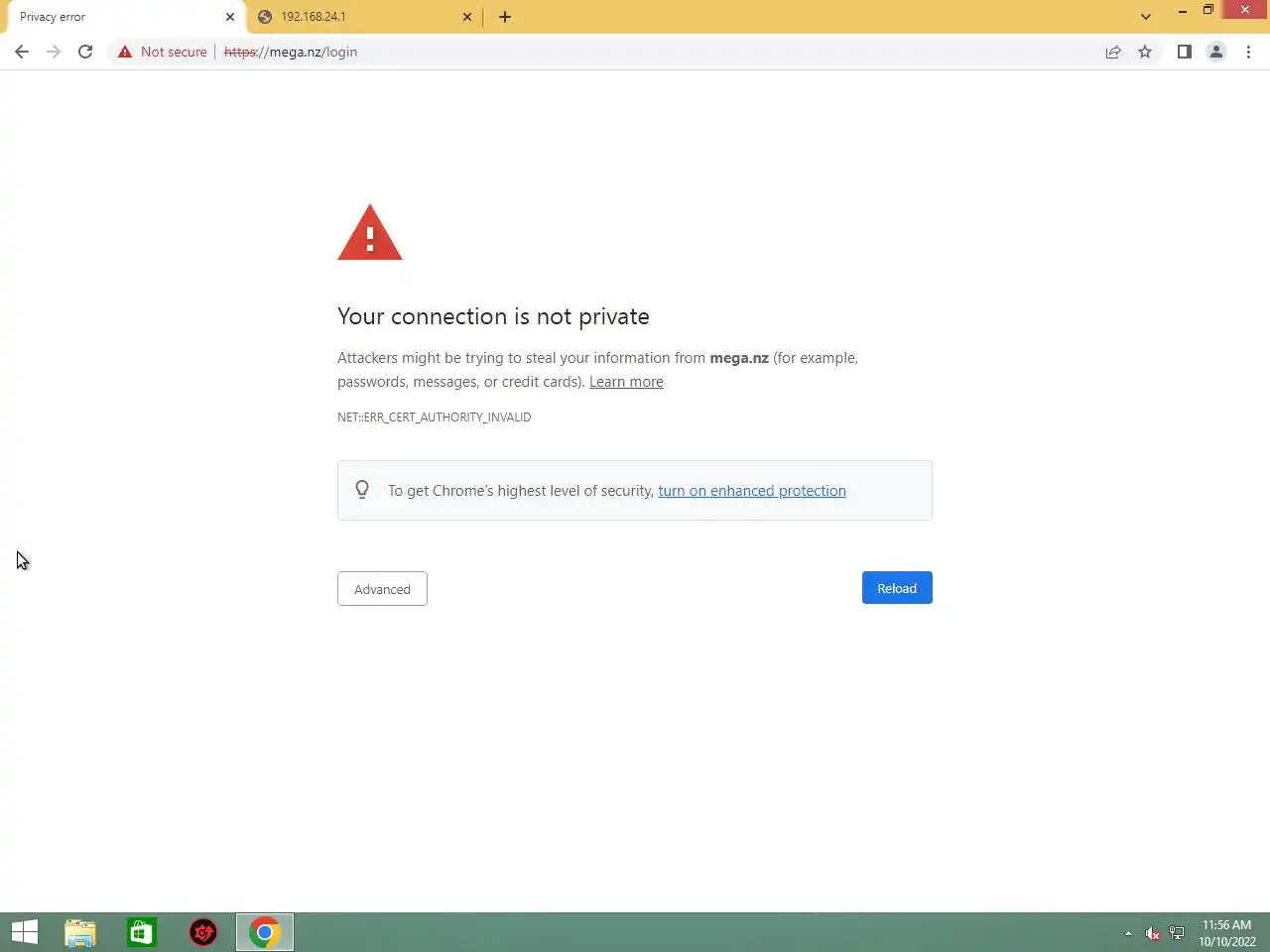1270x952 pixels.
Task: Open the Windows Start button
Action: pos(25,932)
